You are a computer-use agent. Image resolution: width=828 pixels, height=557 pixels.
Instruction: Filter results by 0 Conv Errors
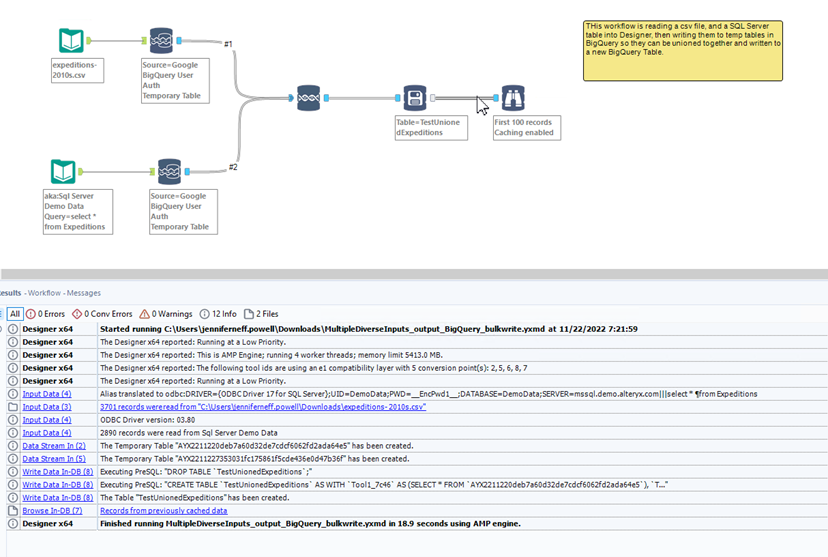(102, 314)
